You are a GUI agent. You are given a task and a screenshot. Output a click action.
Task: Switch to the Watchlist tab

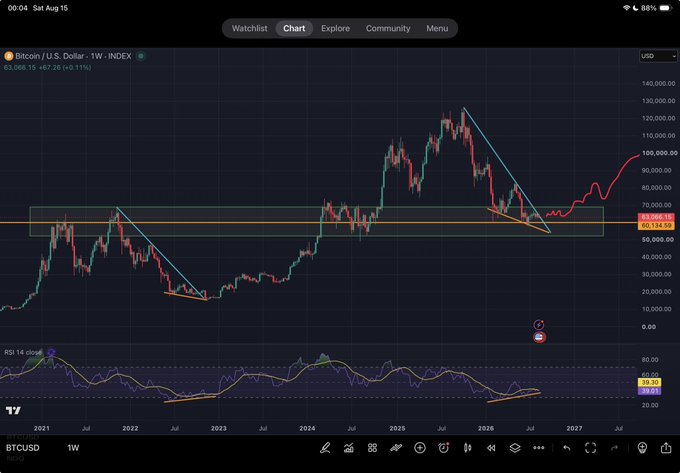[x=249, y=28]
